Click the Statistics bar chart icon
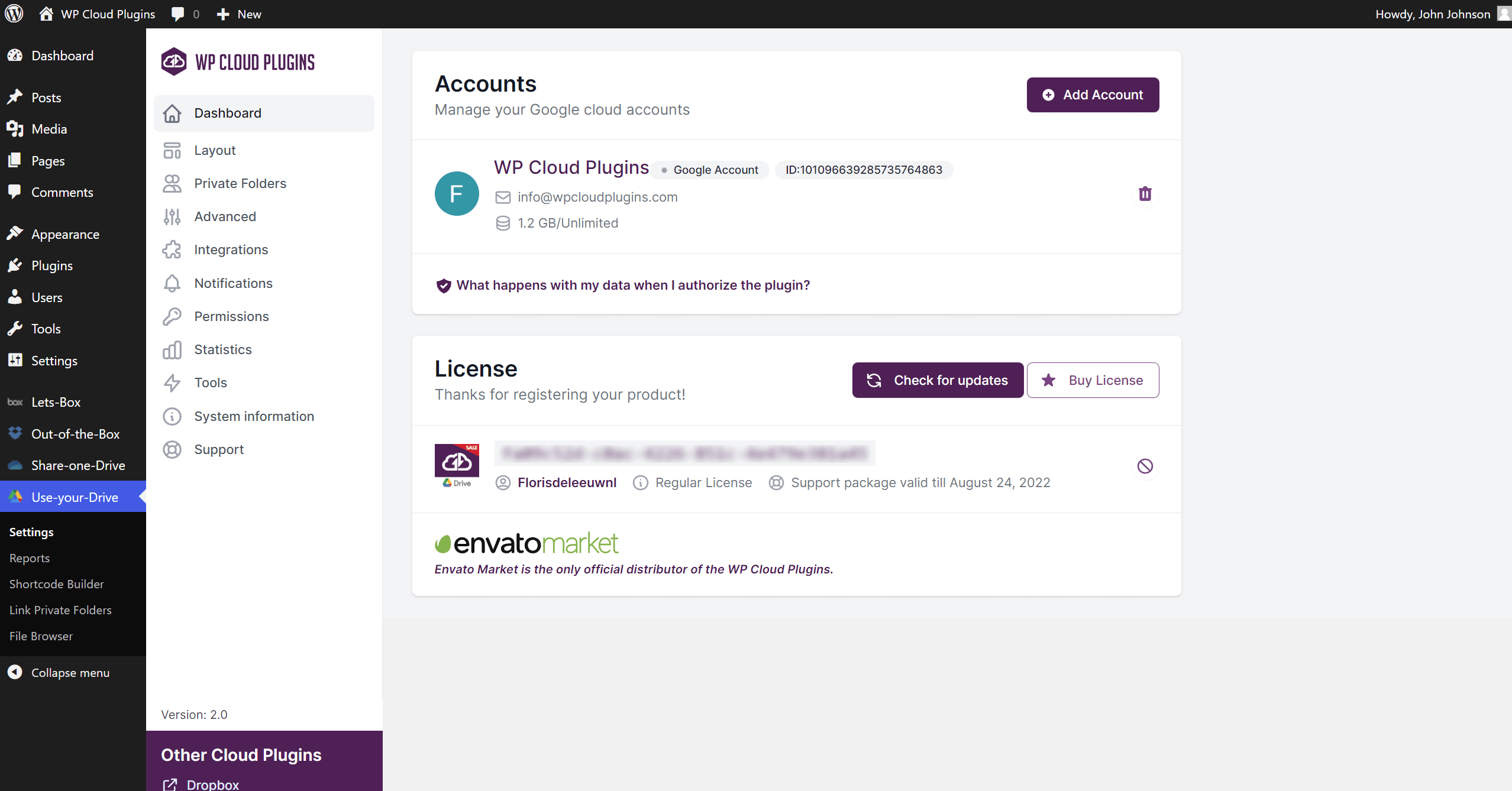This screenshot has height=791, width=1512. 172,350
